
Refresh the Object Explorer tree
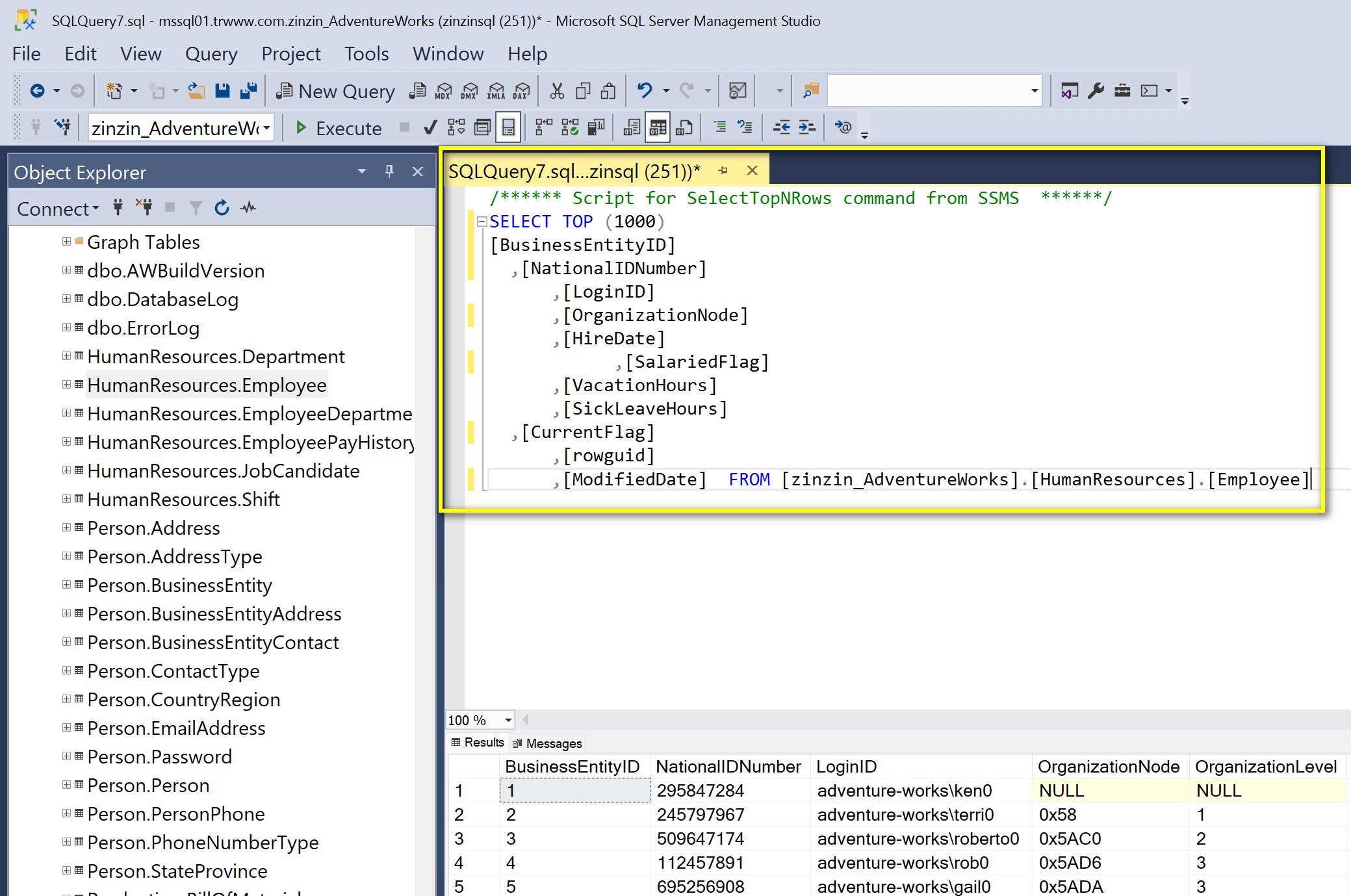[222, 208]
